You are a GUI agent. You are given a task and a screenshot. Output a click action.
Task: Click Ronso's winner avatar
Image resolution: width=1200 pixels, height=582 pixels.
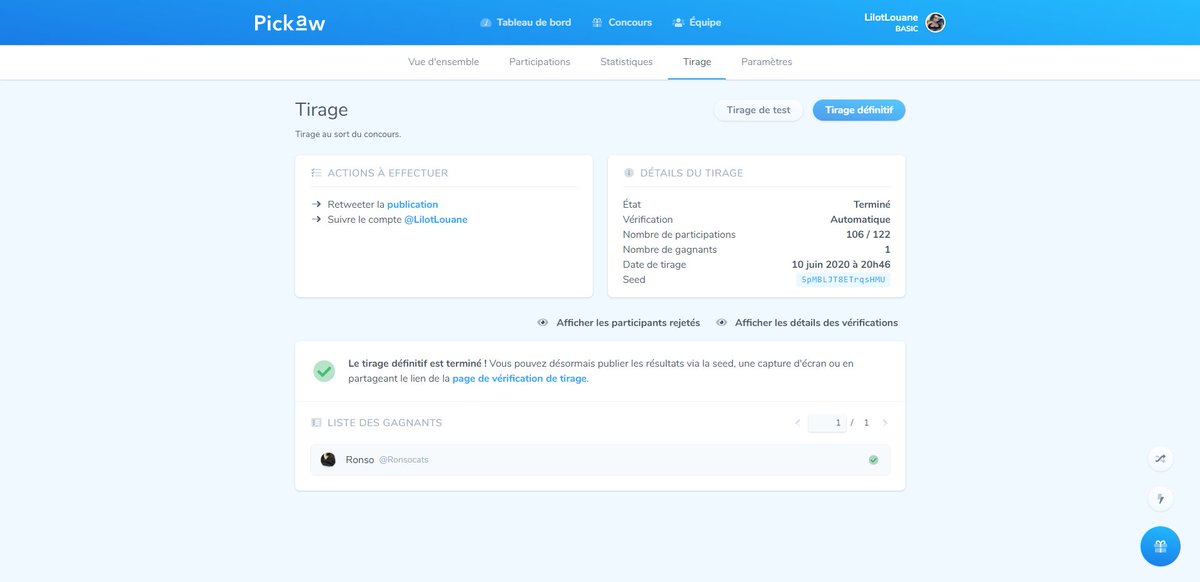[x=328, y=460]
